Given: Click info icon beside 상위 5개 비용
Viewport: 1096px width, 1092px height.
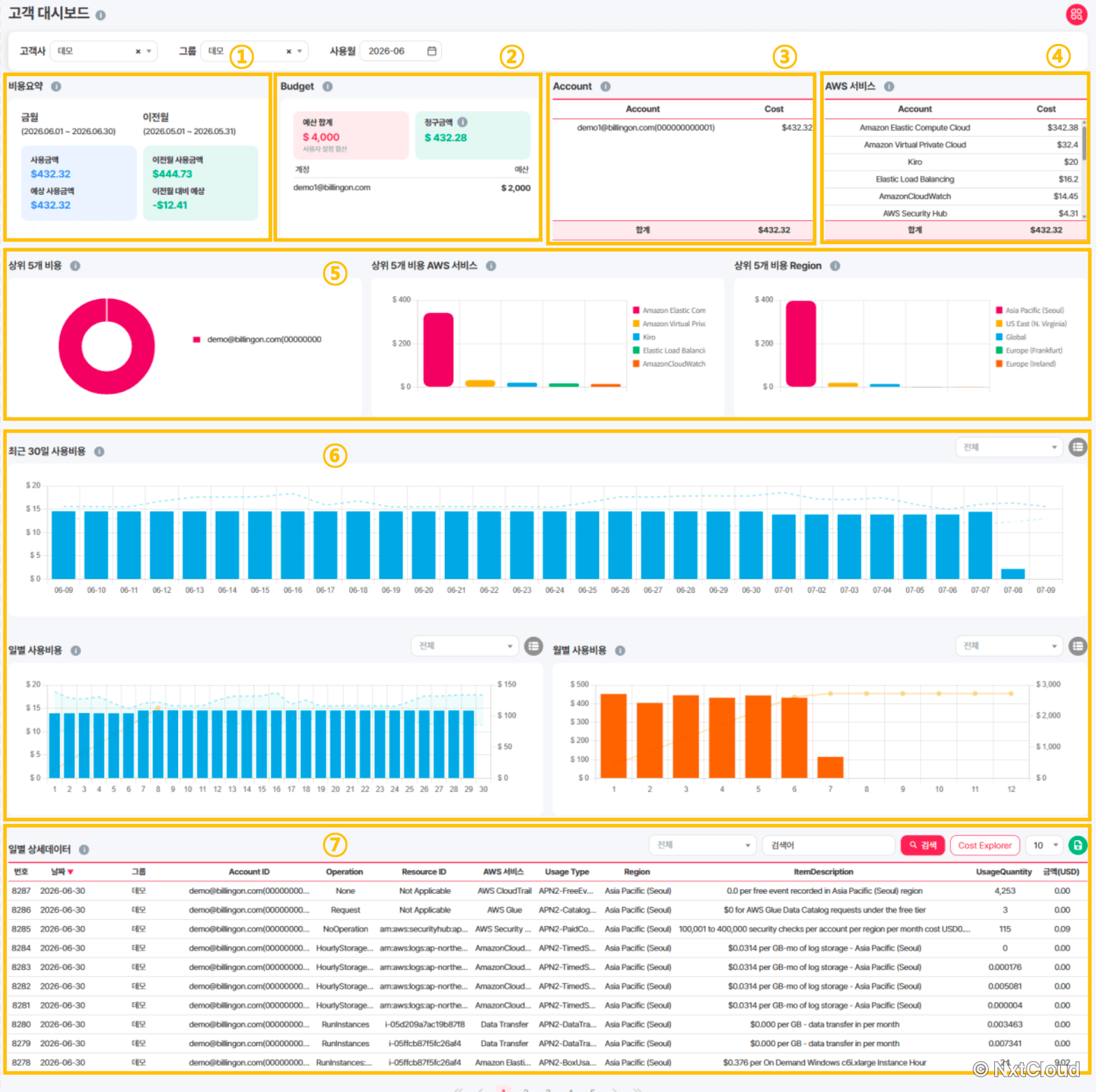Looking at the screenshot, I should point(76,266).
